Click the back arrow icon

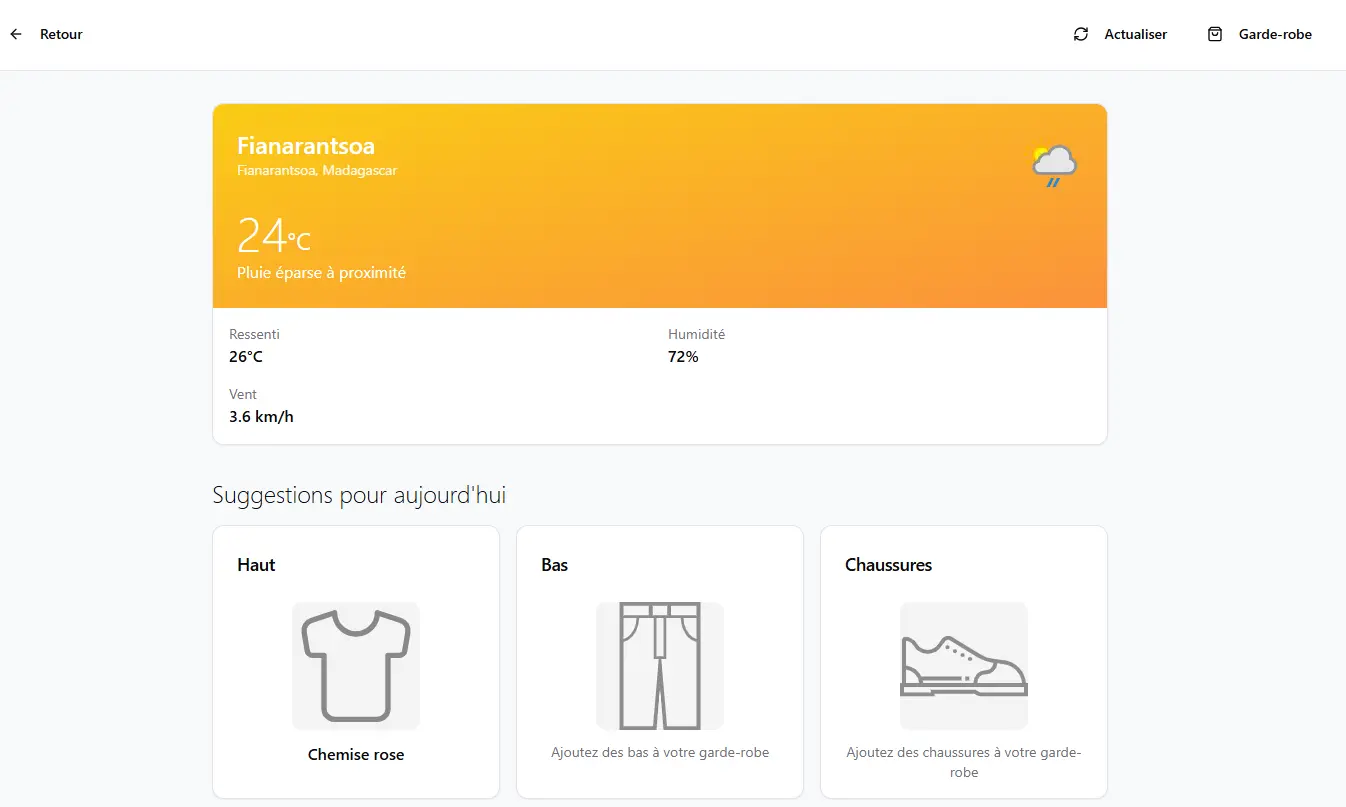(16, 34)
